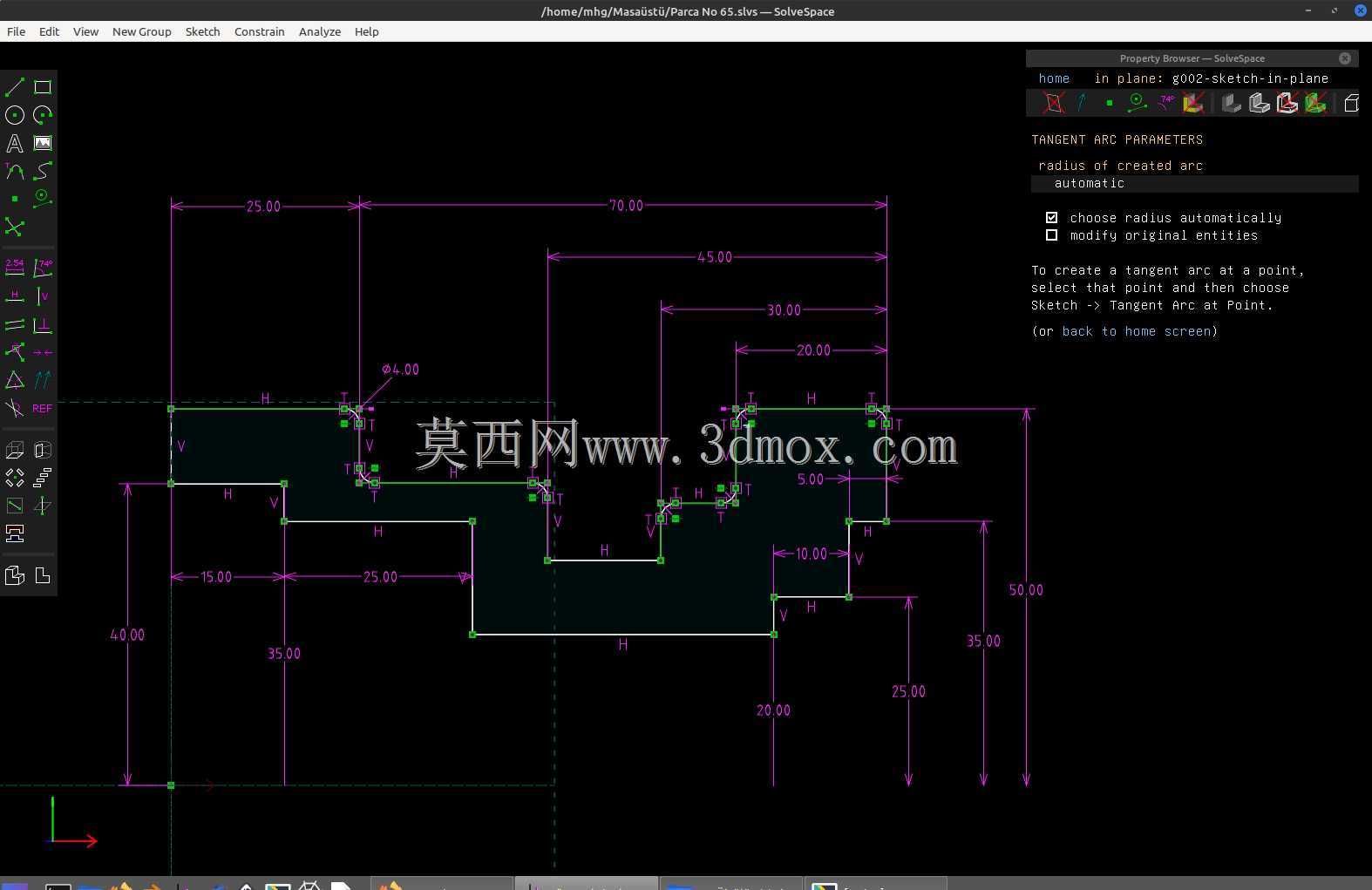Select the Tangent Arc at Point tool

(x=15, y=171)
